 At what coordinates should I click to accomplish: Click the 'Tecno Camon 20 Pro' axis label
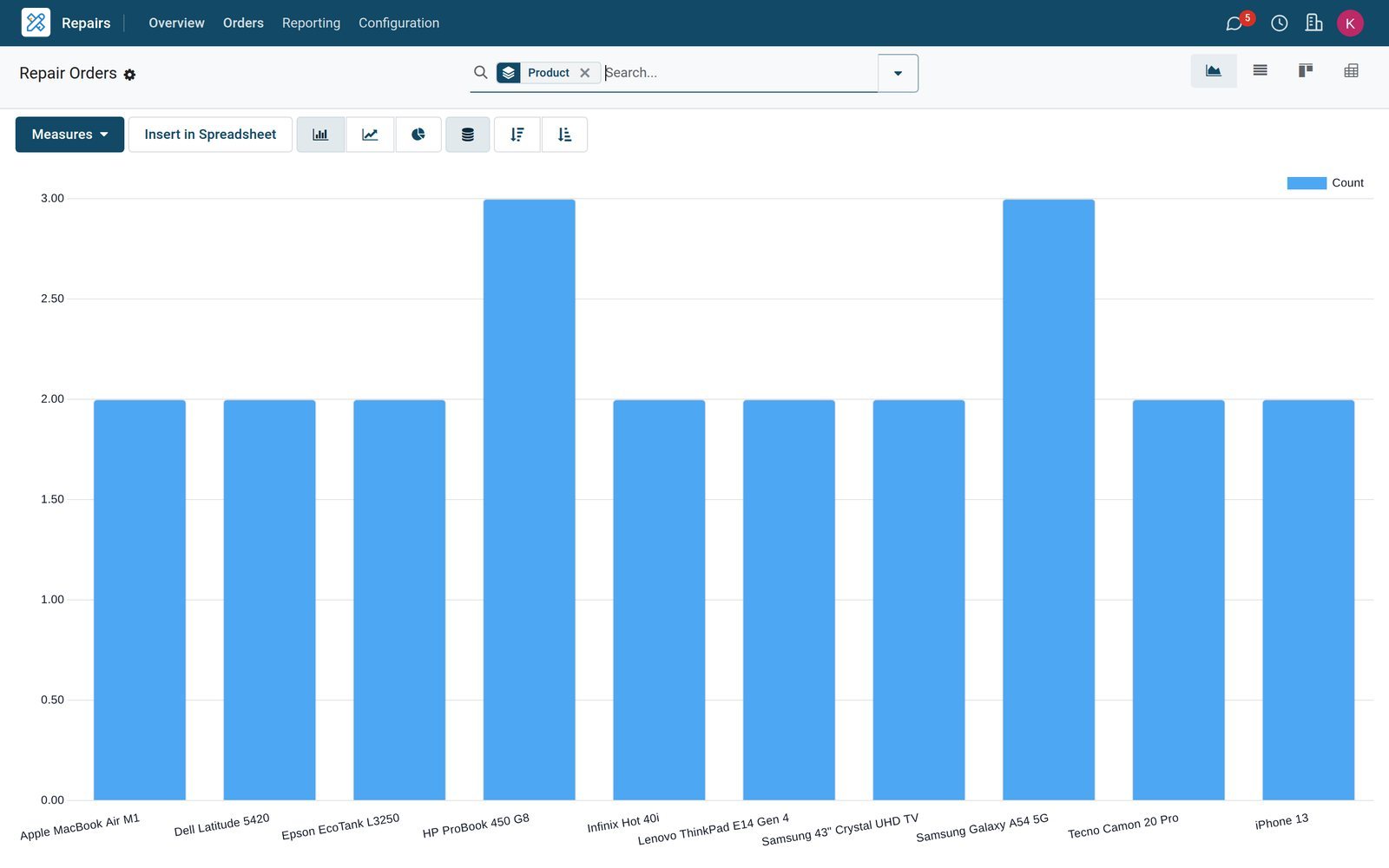click(1123, 826)
